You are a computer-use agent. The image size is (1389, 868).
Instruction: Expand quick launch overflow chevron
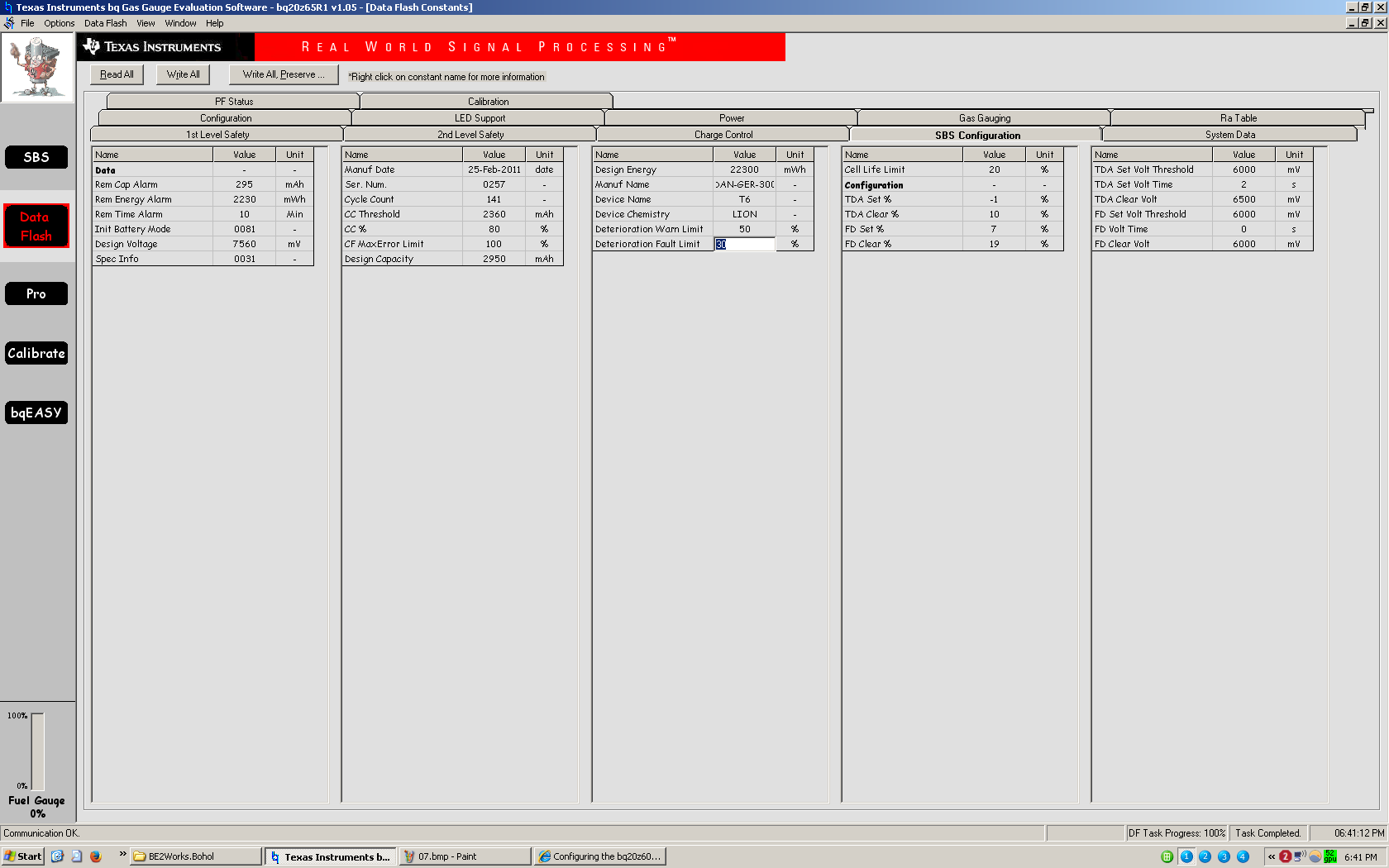click(x=123, y=854)
